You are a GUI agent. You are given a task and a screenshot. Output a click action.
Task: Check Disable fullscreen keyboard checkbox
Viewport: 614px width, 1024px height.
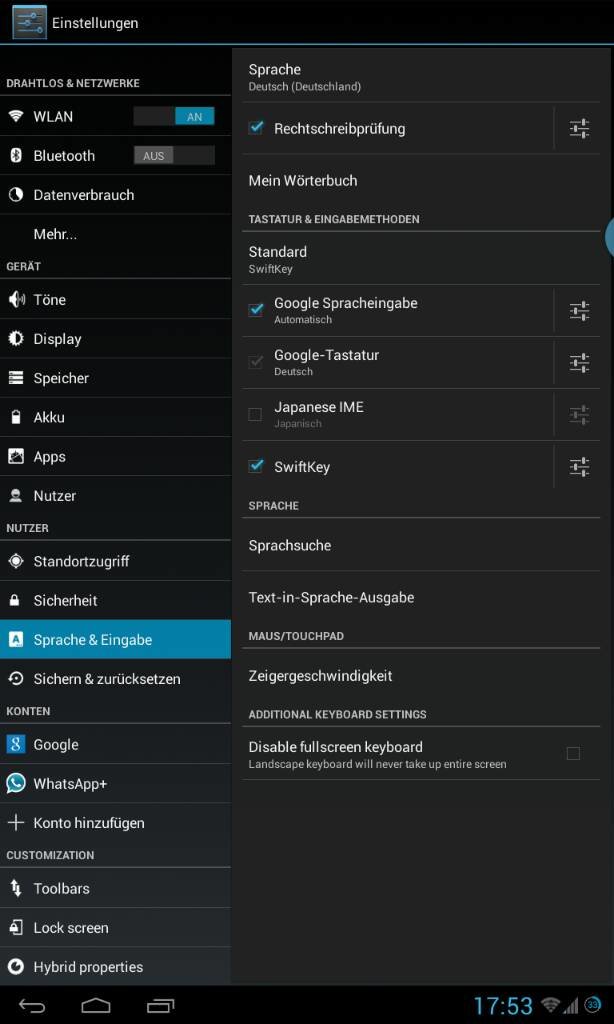coord(574,754)
